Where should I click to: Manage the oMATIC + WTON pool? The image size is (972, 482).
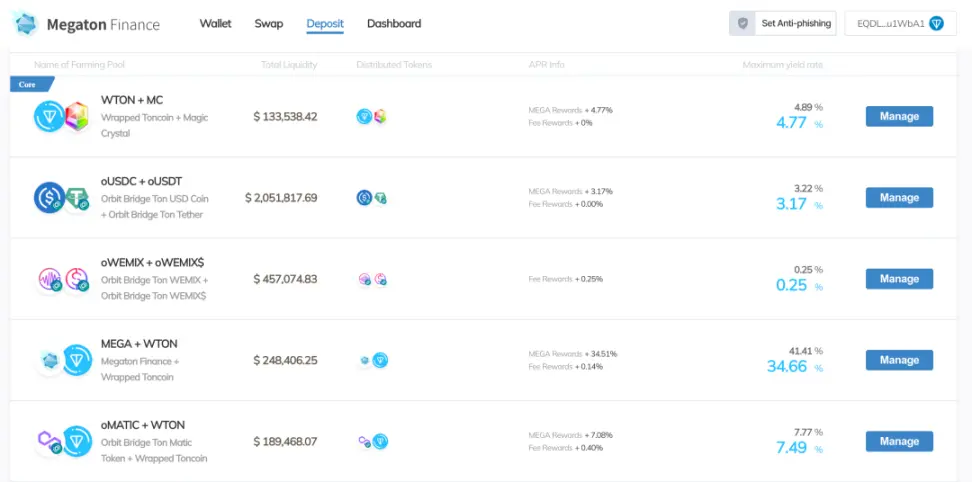[899, 441]
